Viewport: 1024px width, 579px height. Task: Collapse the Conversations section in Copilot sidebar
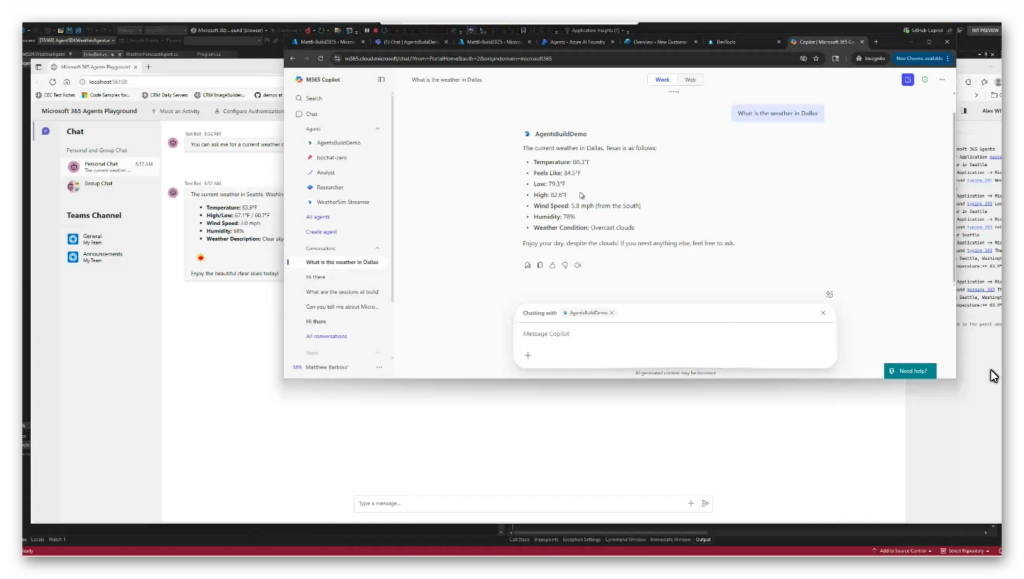click(x=377, y=249)
